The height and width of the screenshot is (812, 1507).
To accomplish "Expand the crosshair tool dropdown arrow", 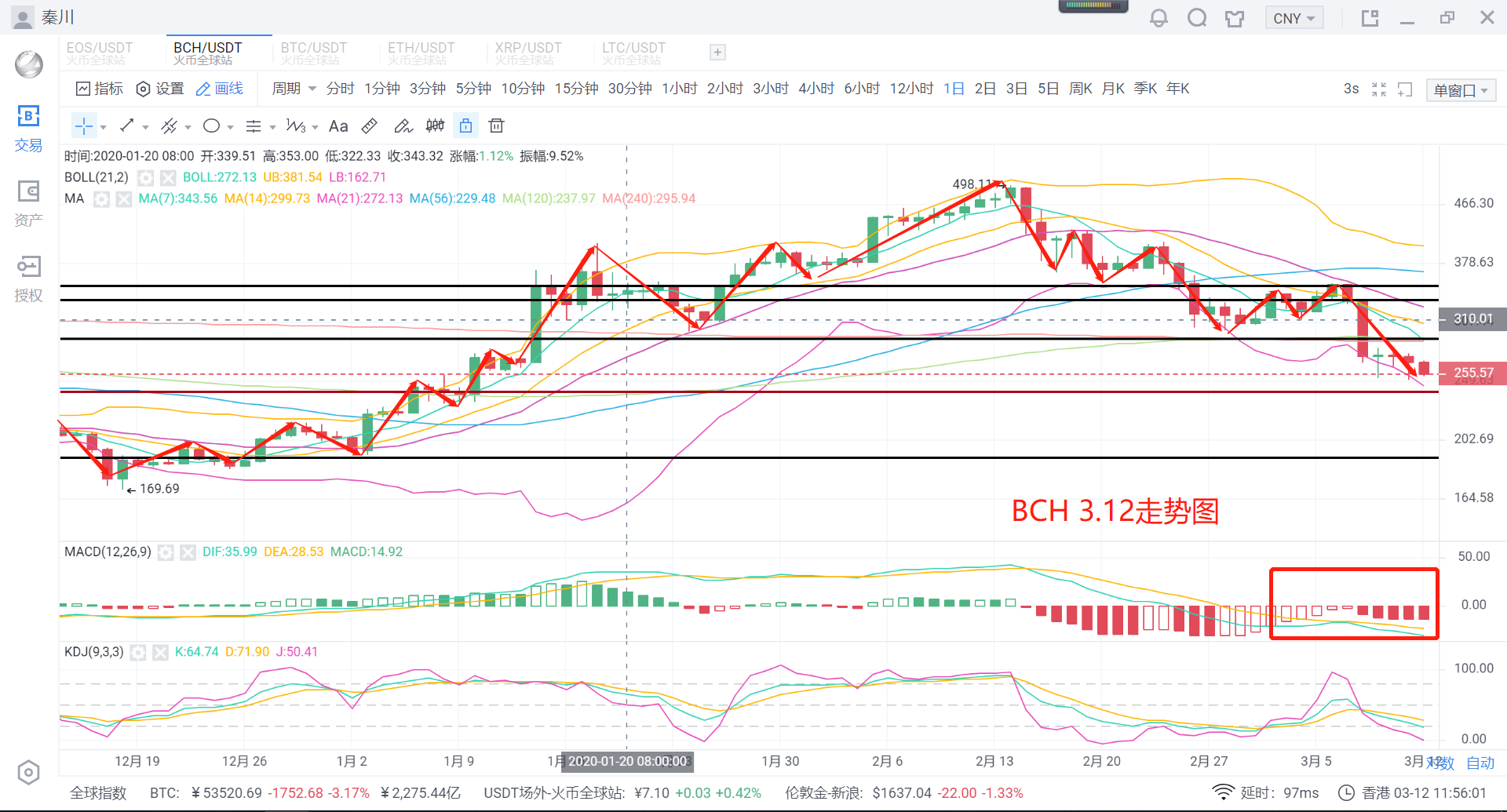I will tap(103, 127).
